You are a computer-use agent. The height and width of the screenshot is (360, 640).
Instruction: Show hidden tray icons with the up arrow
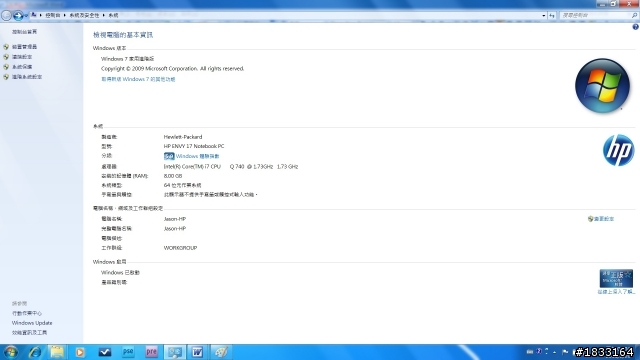554,352
